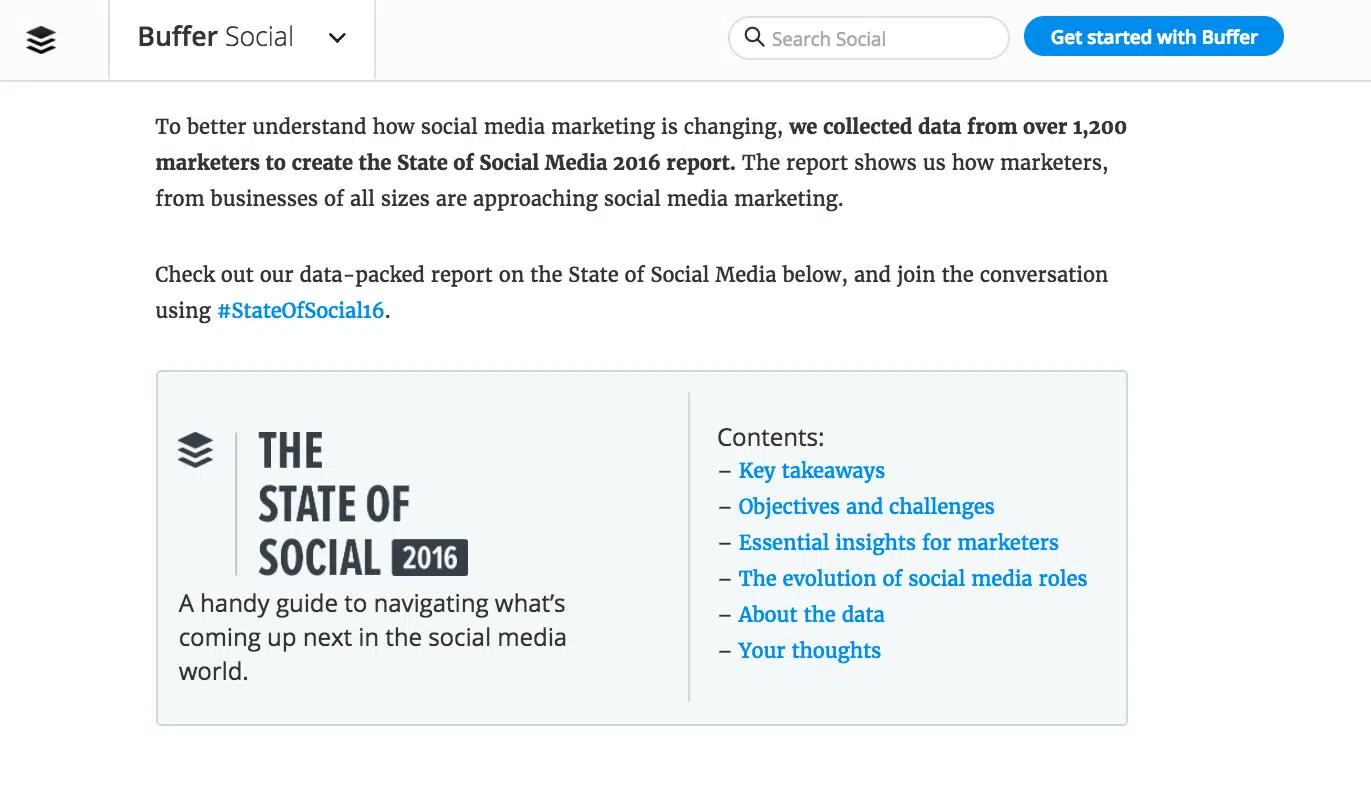Click the magnifying glass search icon

pos(754,38)
